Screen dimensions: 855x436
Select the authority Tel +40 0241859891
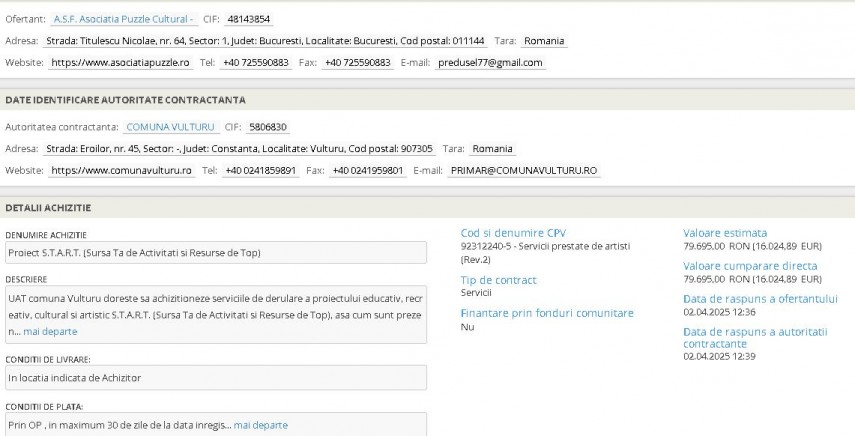[261, 171]
